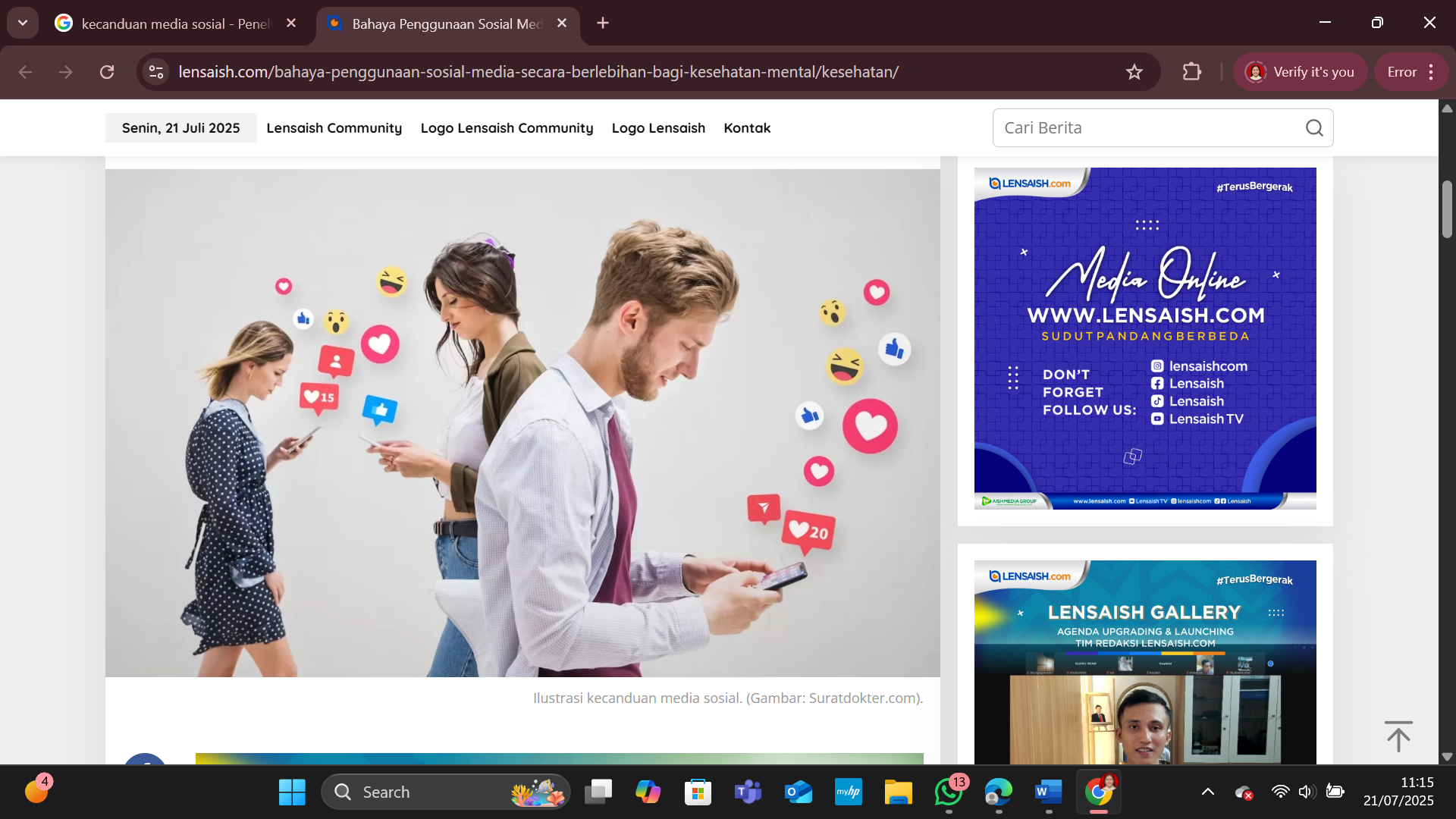Open the Extensions puzzle icon
The image size is (1456, 819).
(x=1192, y=72)
